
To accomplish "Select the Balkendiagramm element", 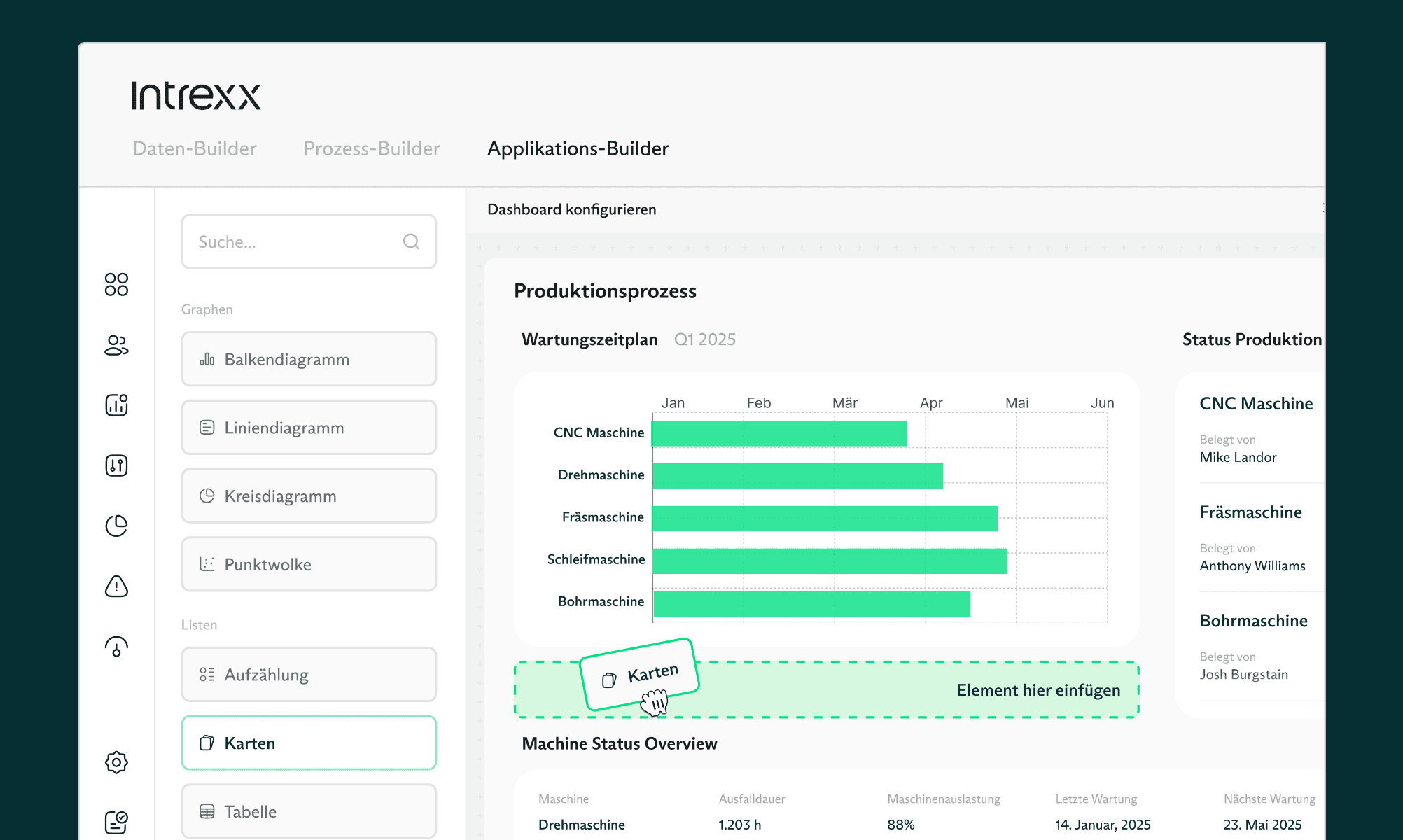I will (x=309, y=359).
